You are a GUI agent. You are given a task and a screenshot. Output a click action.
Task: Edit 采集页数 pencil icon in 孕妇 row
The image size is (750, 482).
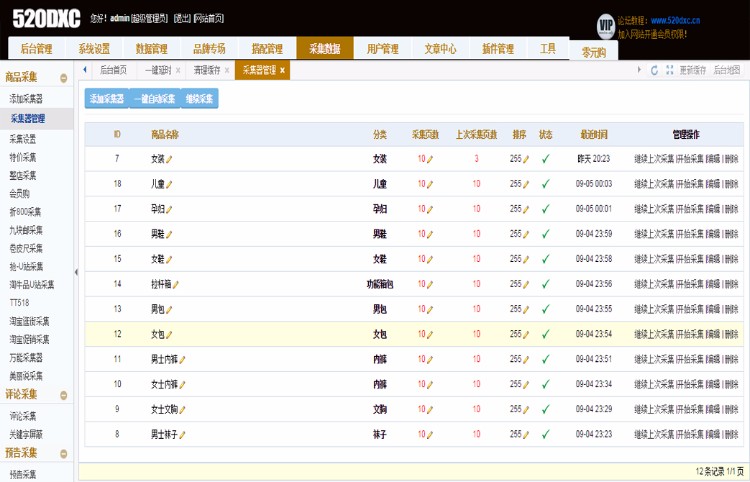coord(430,209)
